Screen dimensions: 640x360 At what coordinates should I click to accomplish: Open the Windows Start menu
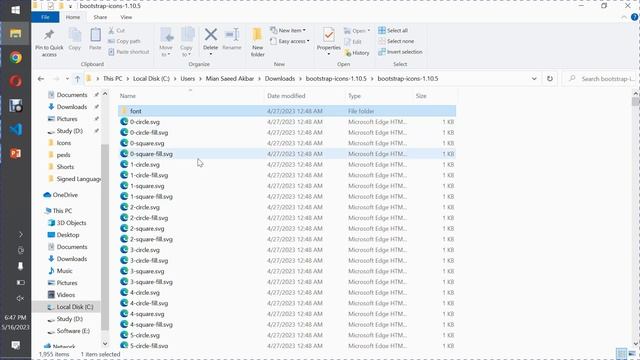[16, 10]
